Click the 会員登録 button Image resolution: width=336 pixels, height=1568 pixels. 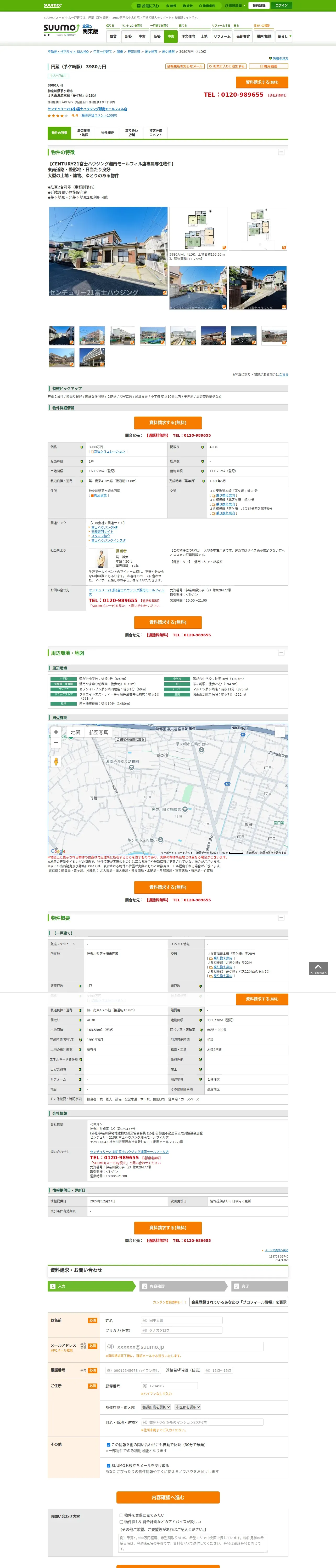click(x=259, y=5)
